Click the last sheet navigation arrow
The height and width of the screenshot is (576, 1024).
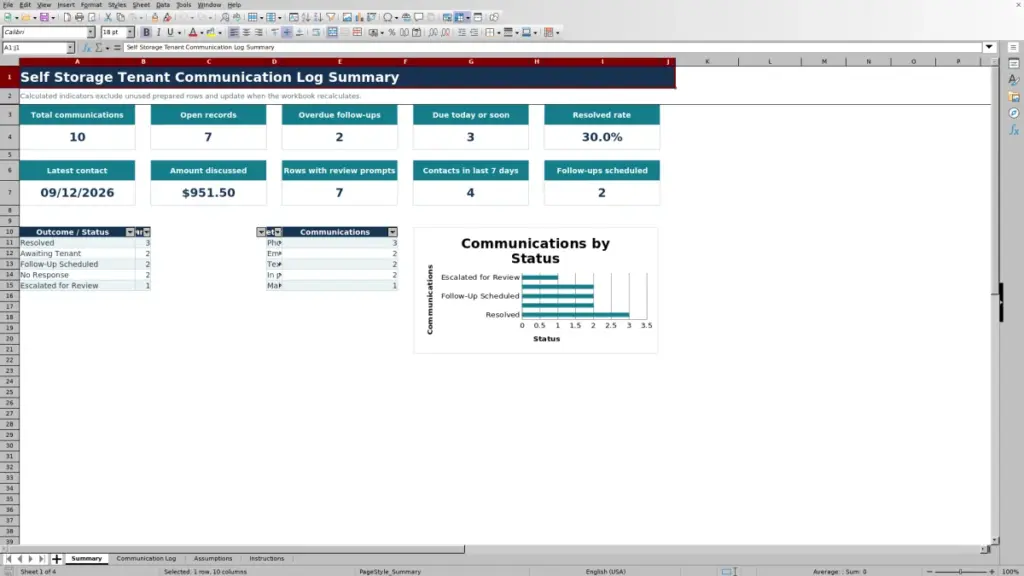[41, 558]
